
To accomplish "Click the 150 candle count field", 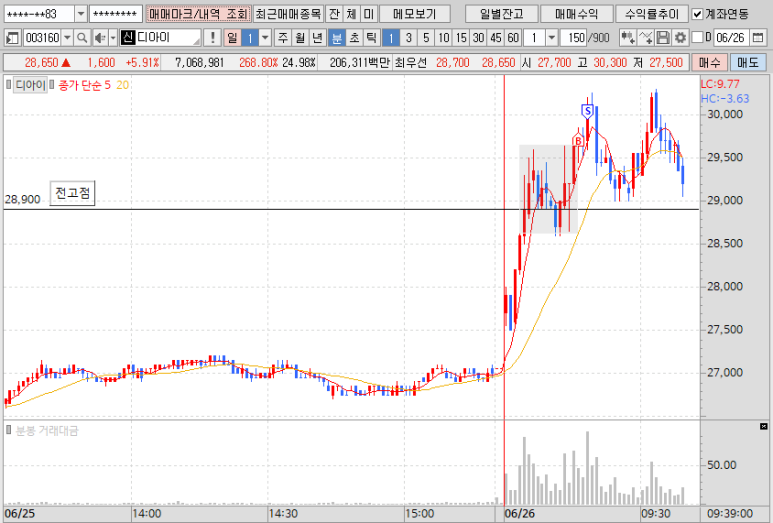I will tap(573, 38).
